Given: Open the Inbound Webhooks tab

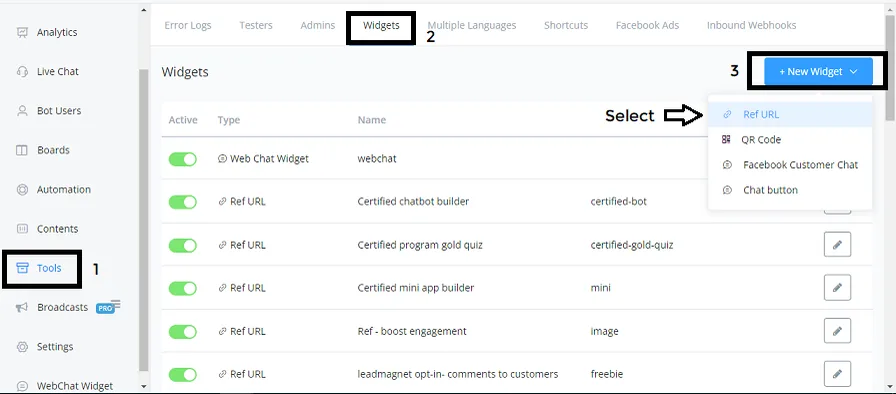Looking at the screenshot, I should [751, 25].
